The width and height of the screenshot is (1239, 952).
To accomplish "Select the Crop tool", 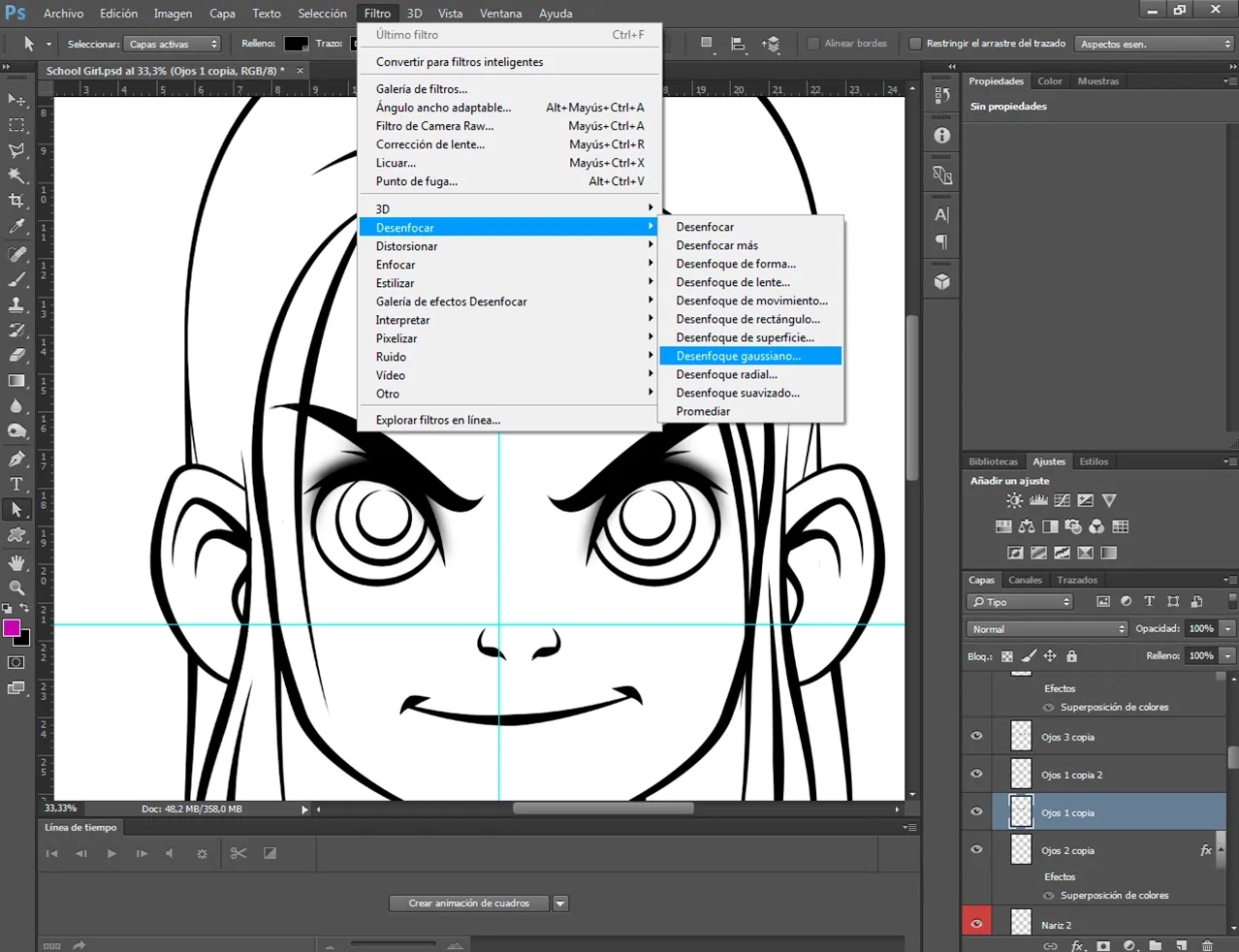I will [x=16, y=201].
